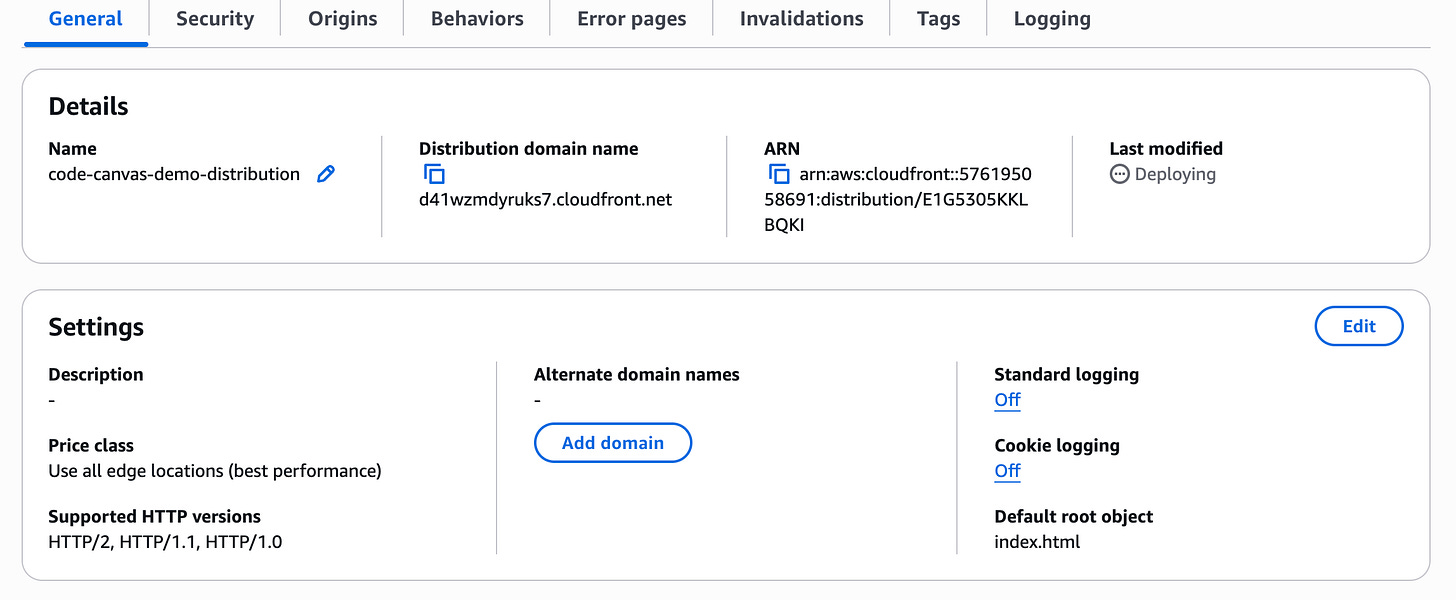1456x600 pixels.
Task: Open the Origins tab
Action: point(343,18)
